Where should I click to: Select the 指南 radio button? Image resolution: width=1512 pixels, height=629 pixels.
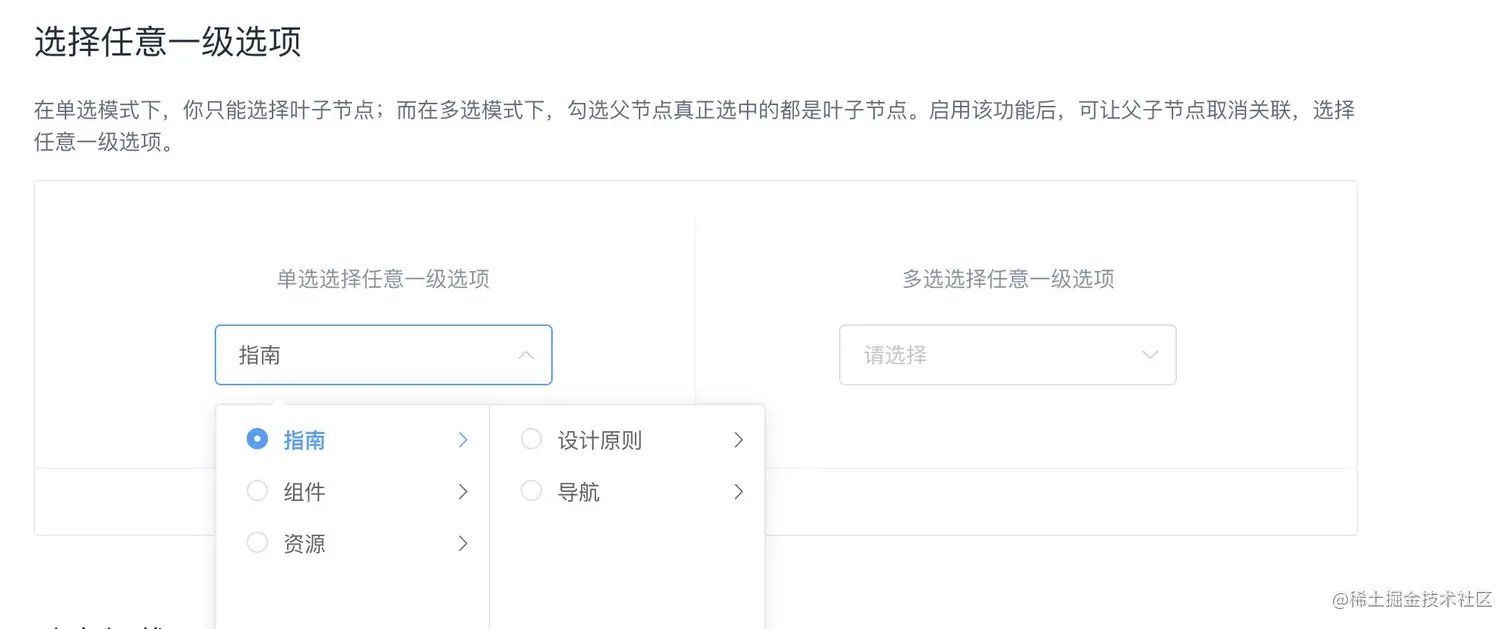coord(257,439)
